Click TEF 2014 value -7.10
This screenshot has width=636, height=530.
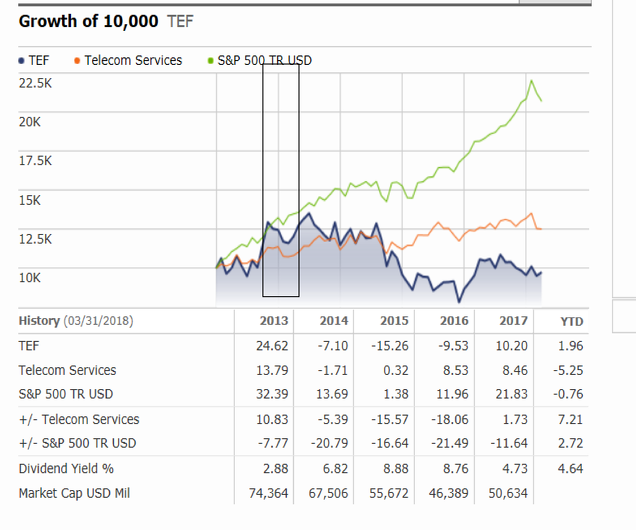[333, 346]
